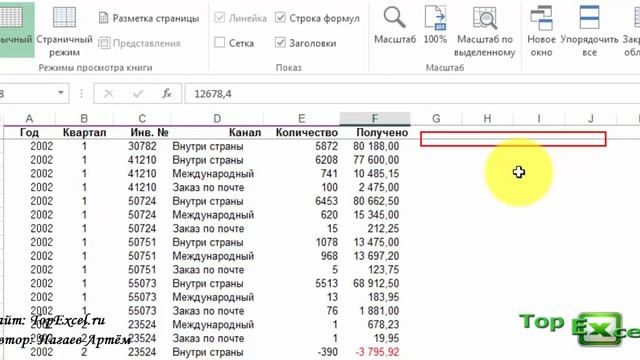The image size is (640, 360).
Task: Select column H header
Action: tap(487, 118)
